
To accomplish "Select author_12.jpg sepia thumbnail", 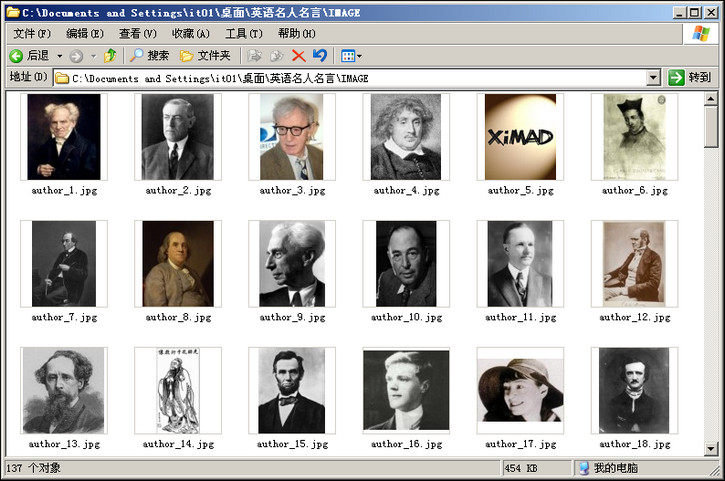I will coord(634,264).
